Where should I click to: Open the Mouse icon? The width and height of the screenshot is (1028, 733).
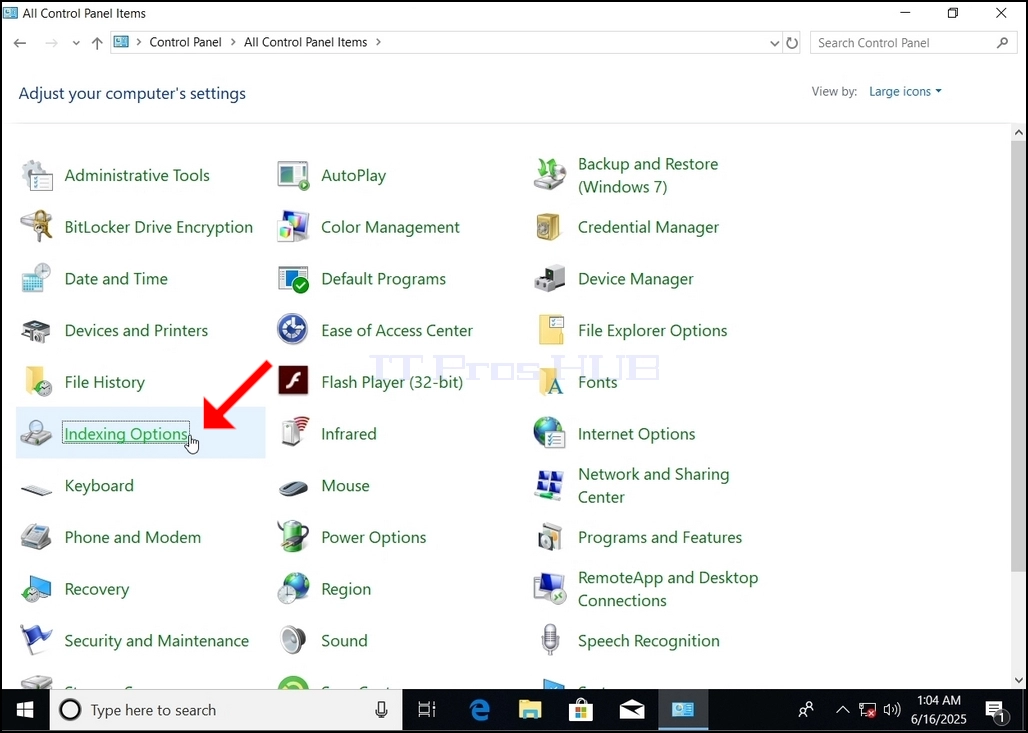(x=293, y=488)
